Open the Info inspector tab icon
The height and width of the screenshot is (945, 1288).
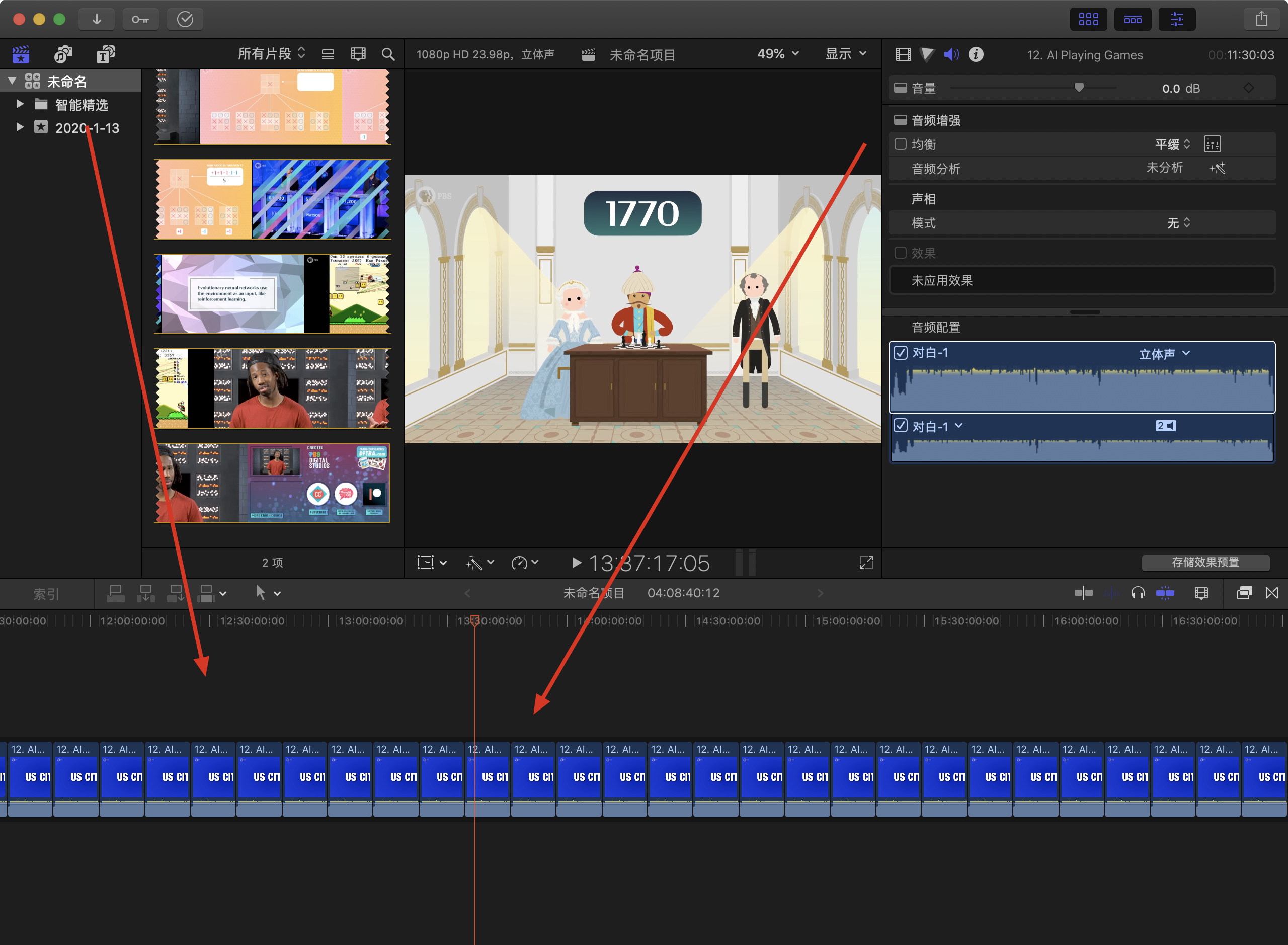(976, 54)
